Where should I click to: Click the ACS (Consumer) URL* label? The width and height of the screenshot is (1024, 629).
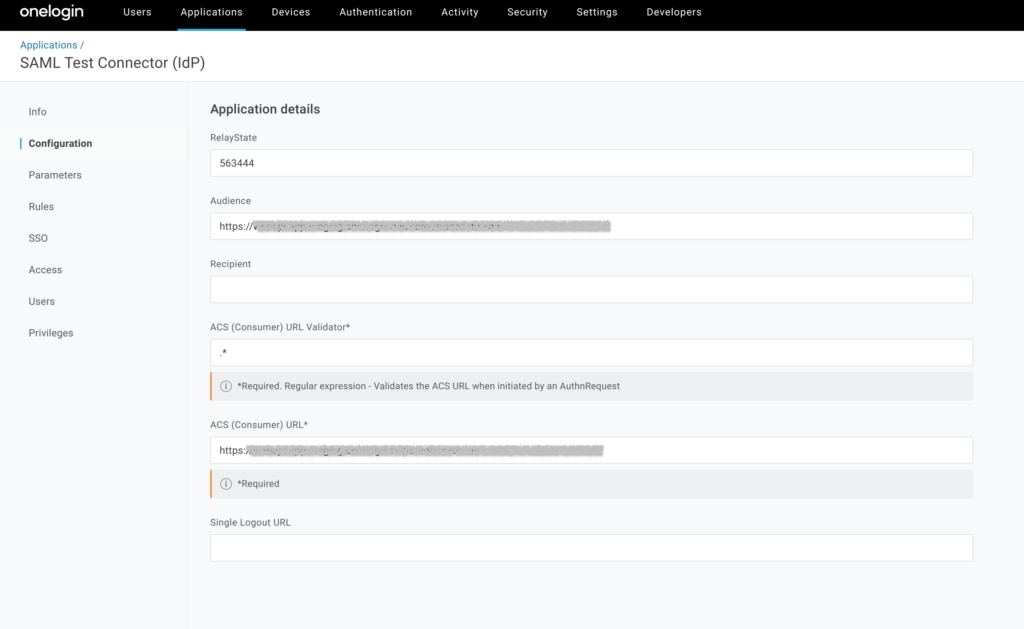pyautogui.click(x=259, y=425)
